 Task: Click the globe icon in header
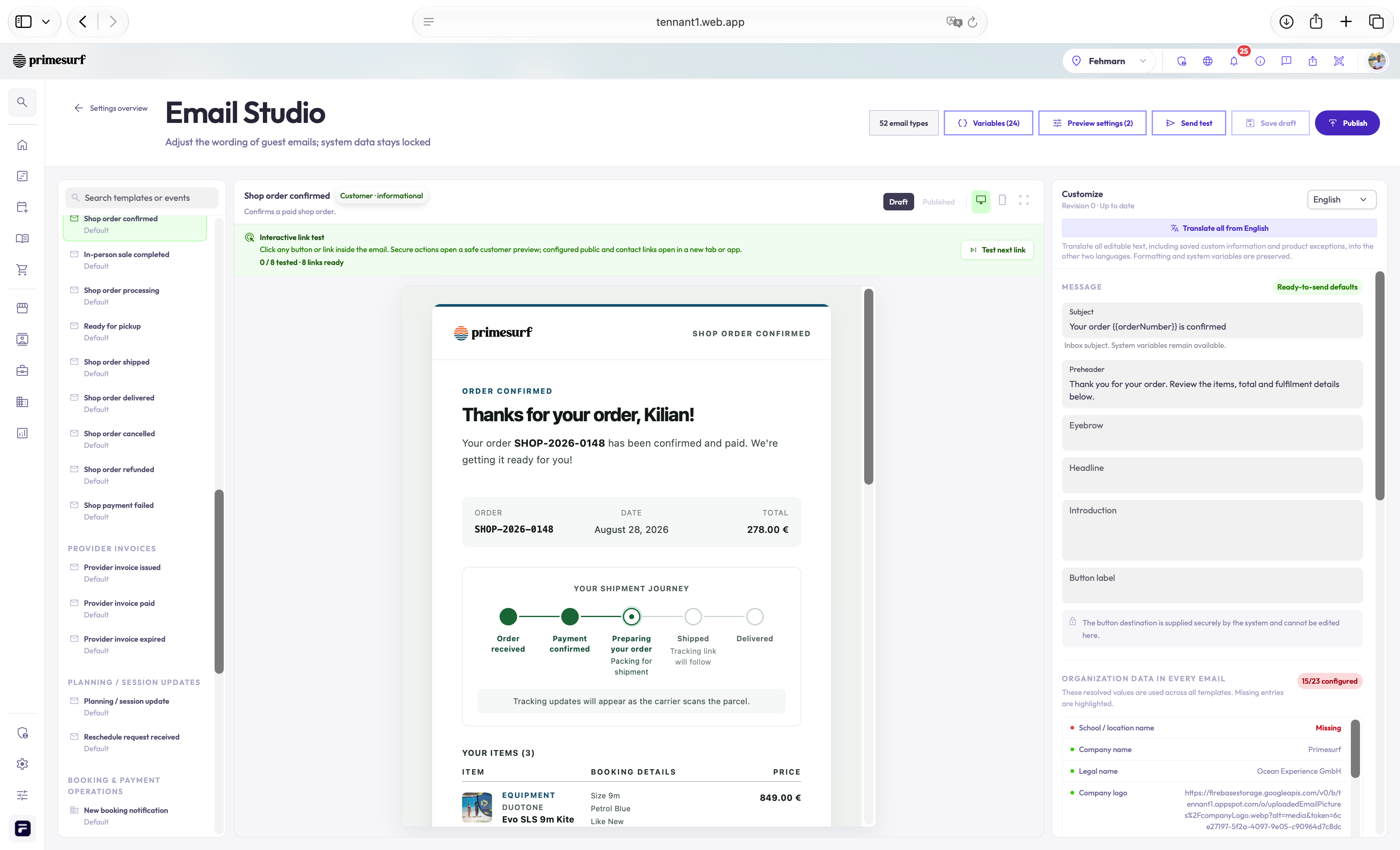(1208, 61)
